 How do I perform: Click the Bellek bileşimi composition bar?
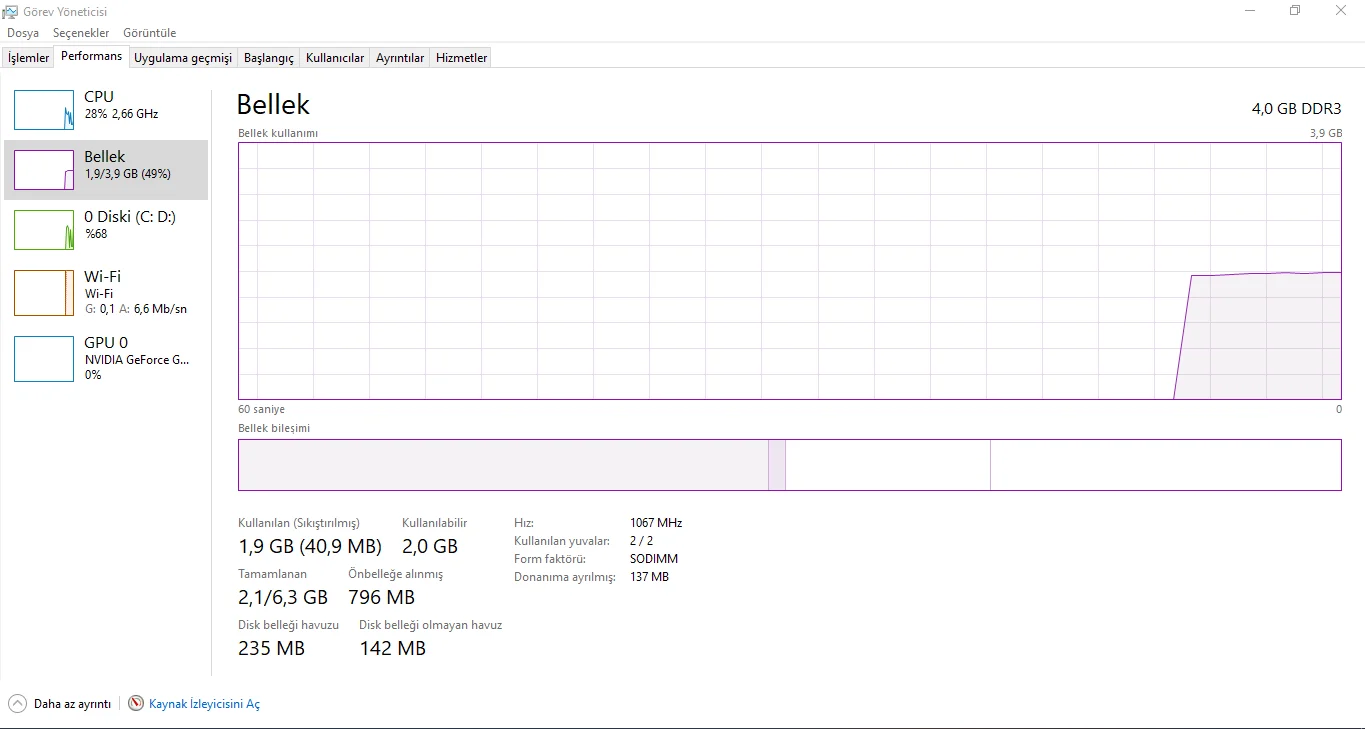point(789,464)
